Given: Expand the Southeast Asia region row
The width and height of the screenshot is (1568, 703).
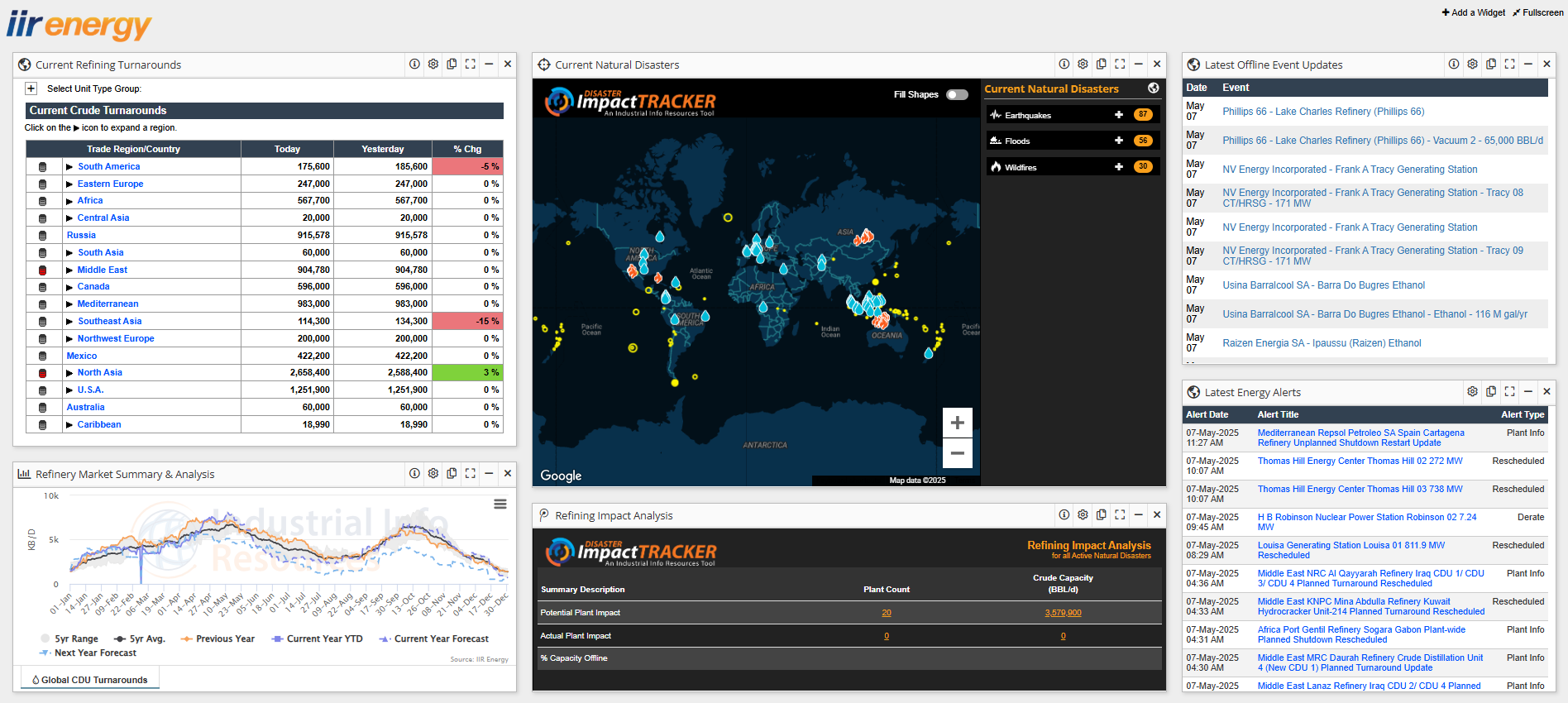Looking at the screenshot, I should (69, 321).
